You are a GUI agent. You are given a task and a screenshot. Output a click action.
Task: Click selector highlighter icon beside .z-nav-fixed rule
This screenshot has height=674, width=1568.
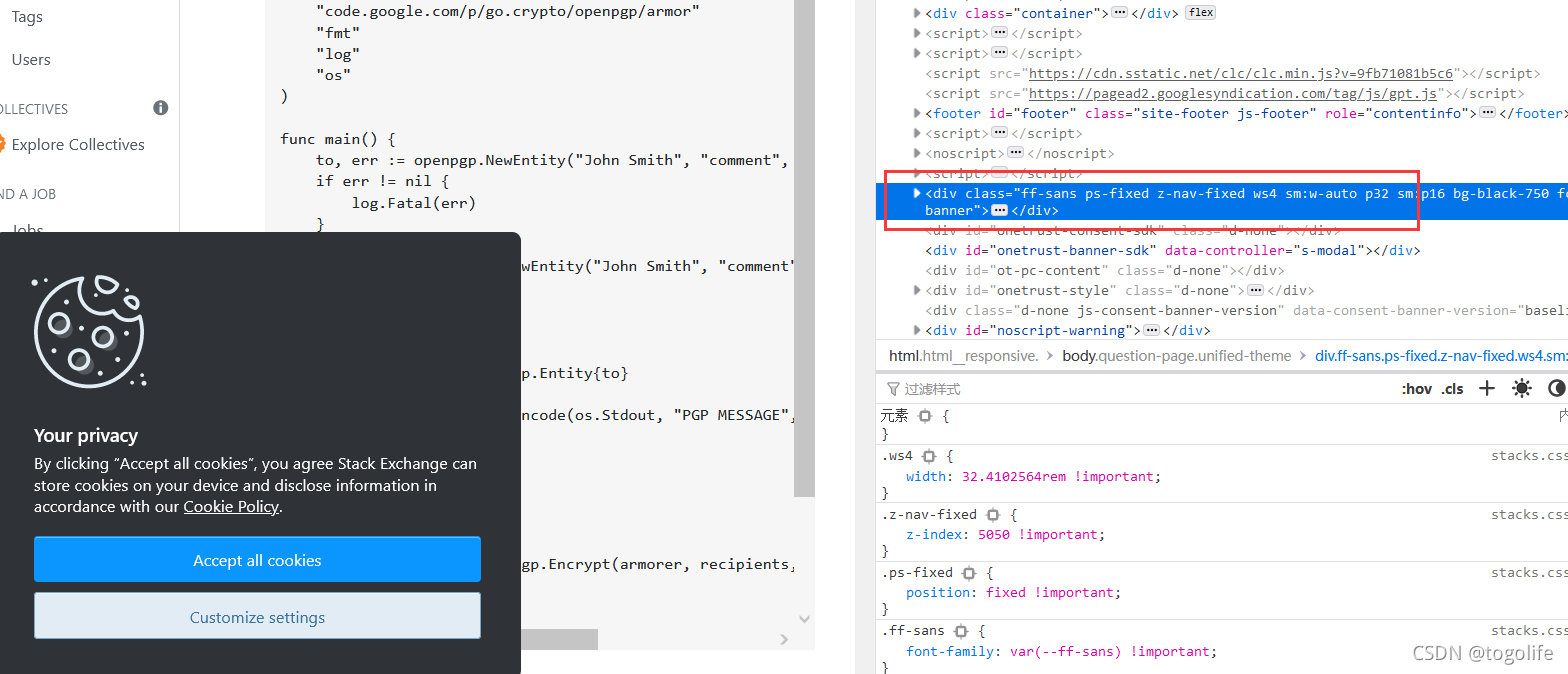[x=993, y=514]
